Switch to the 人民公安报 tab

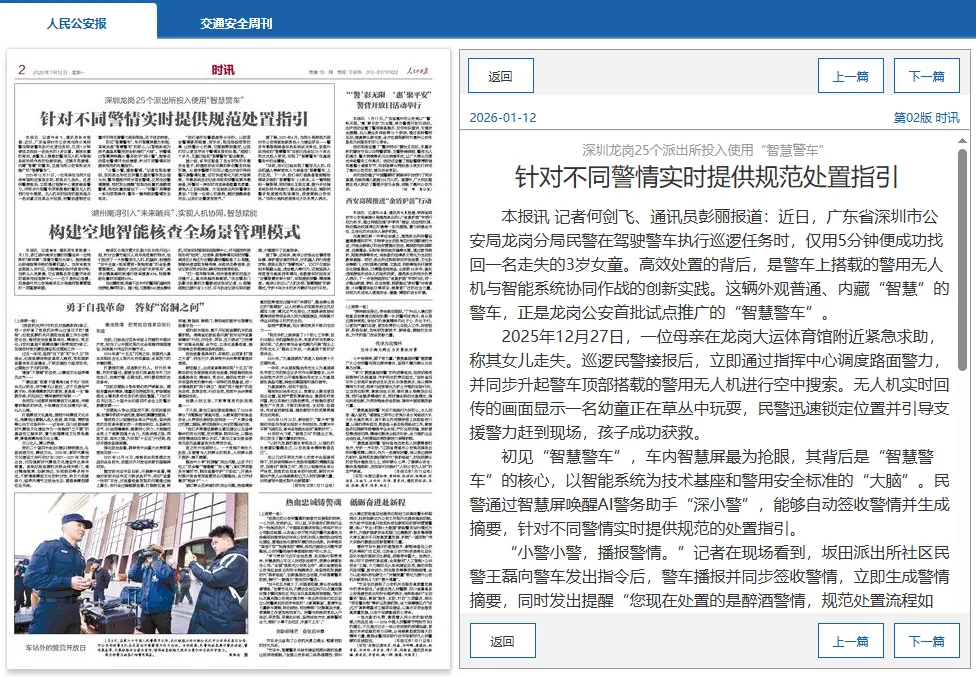pos(77,22)
